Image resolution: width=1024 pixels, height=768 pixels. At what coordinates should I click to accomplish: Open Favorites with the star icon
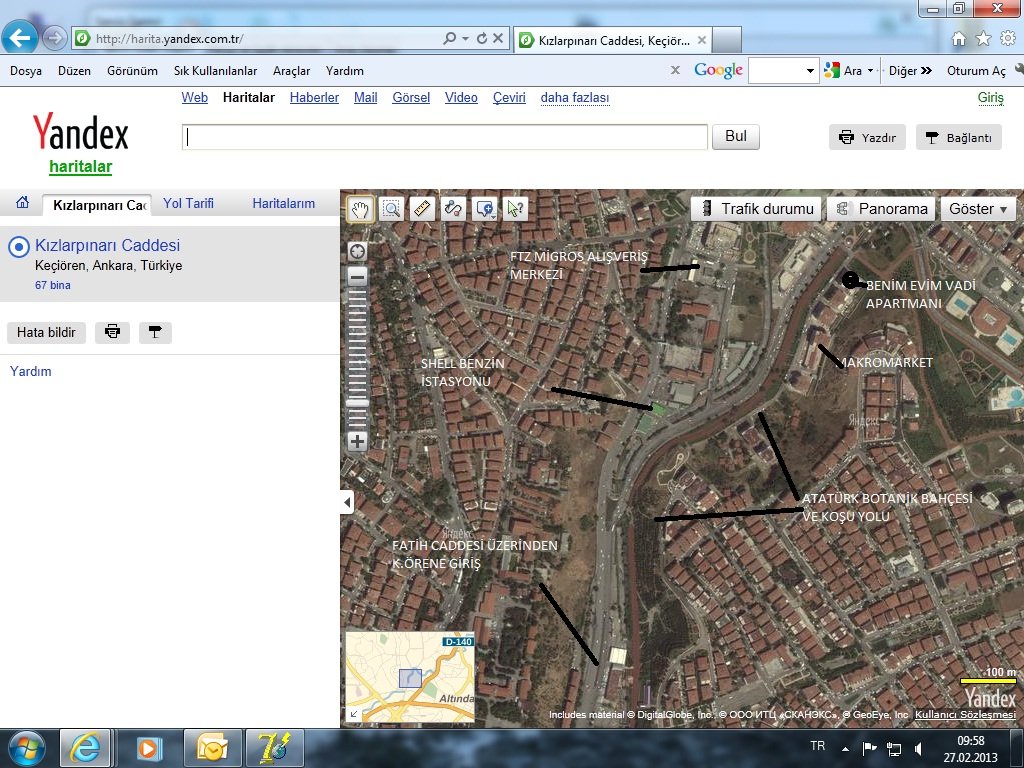984,39
